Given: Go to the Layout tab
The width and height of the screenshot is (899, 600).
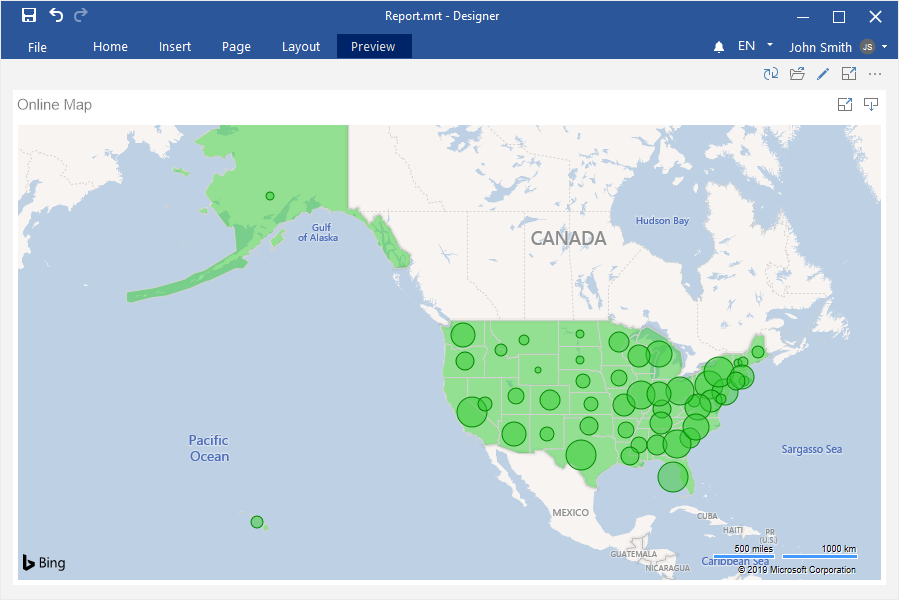Looking at the screenshot, I should (x=301, y=47).
